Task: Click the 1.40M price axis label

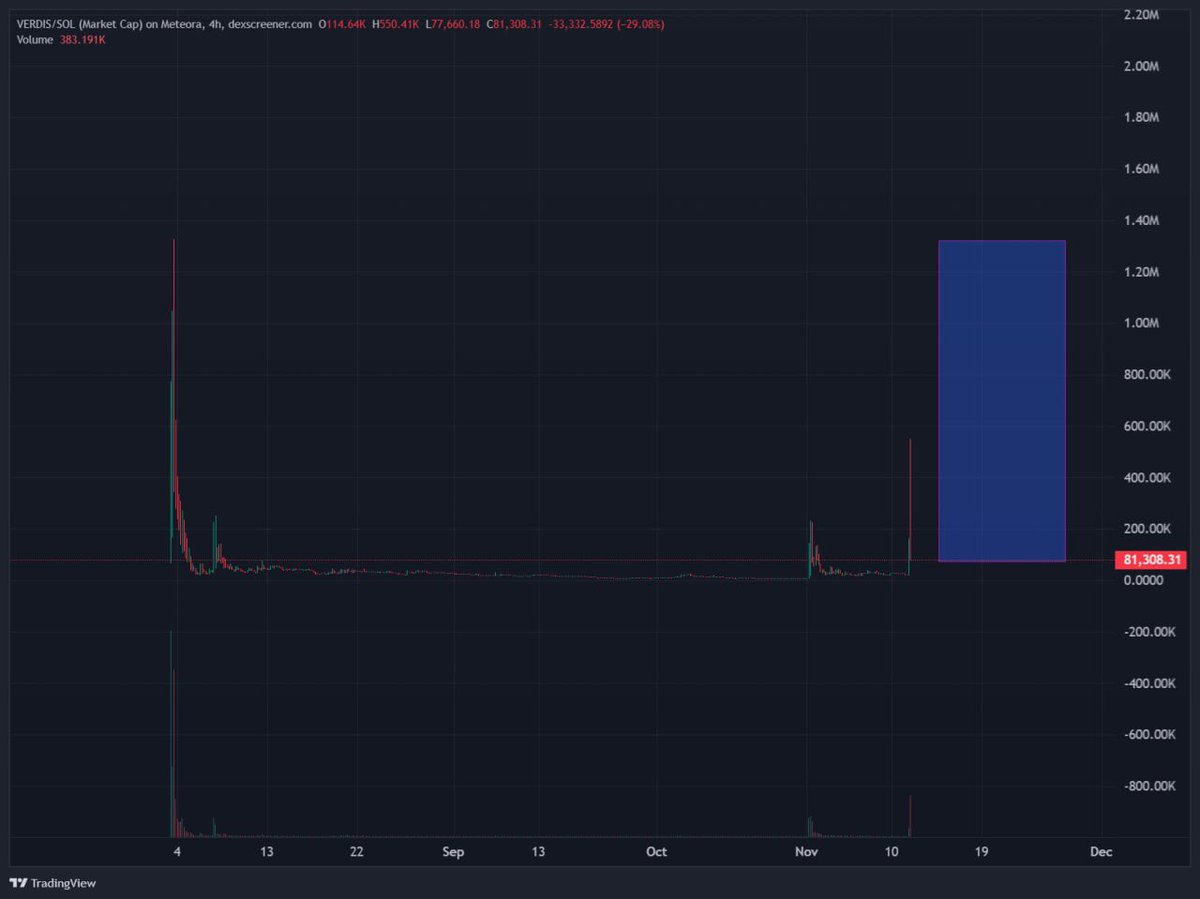Action: tap(1140, 221)
